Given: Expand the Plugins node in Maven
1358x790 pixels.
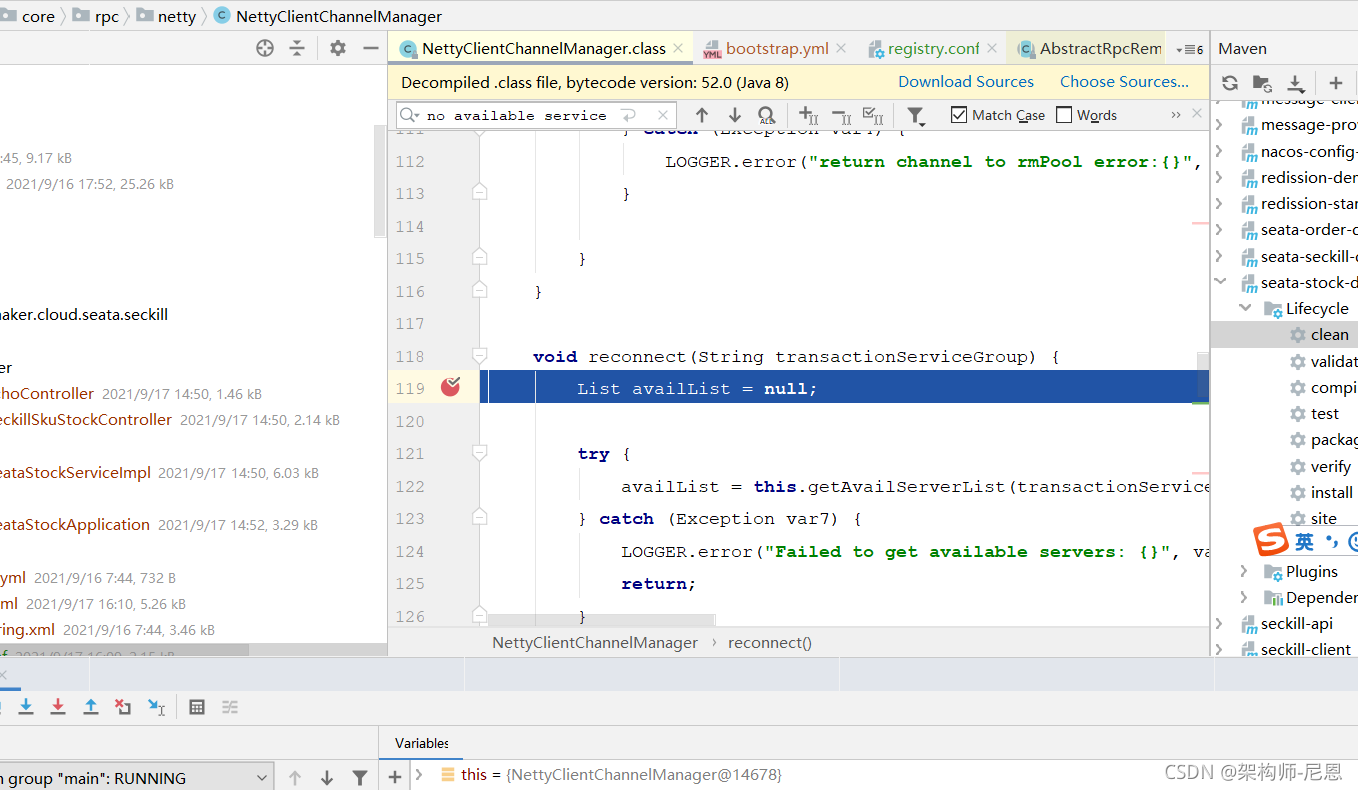Looking at the screenshot, I should pos(1244,571).
